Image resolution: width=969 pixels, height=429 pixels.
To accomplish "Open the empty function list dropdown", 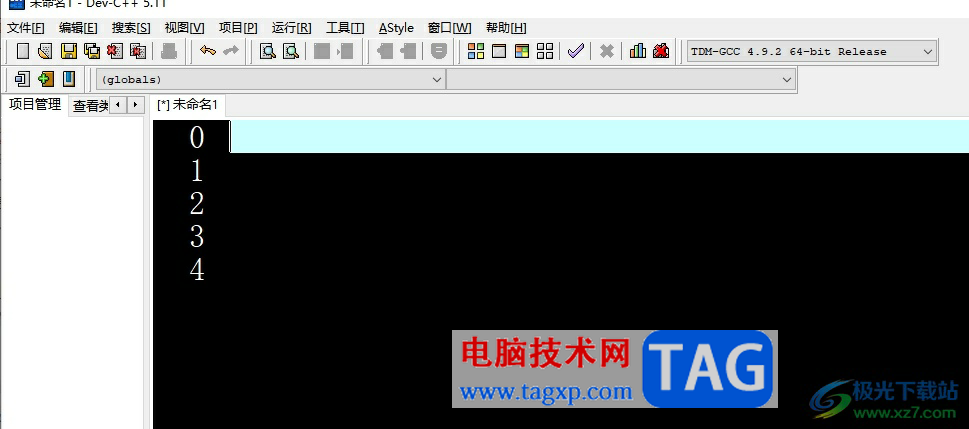I will coord(620,80).
